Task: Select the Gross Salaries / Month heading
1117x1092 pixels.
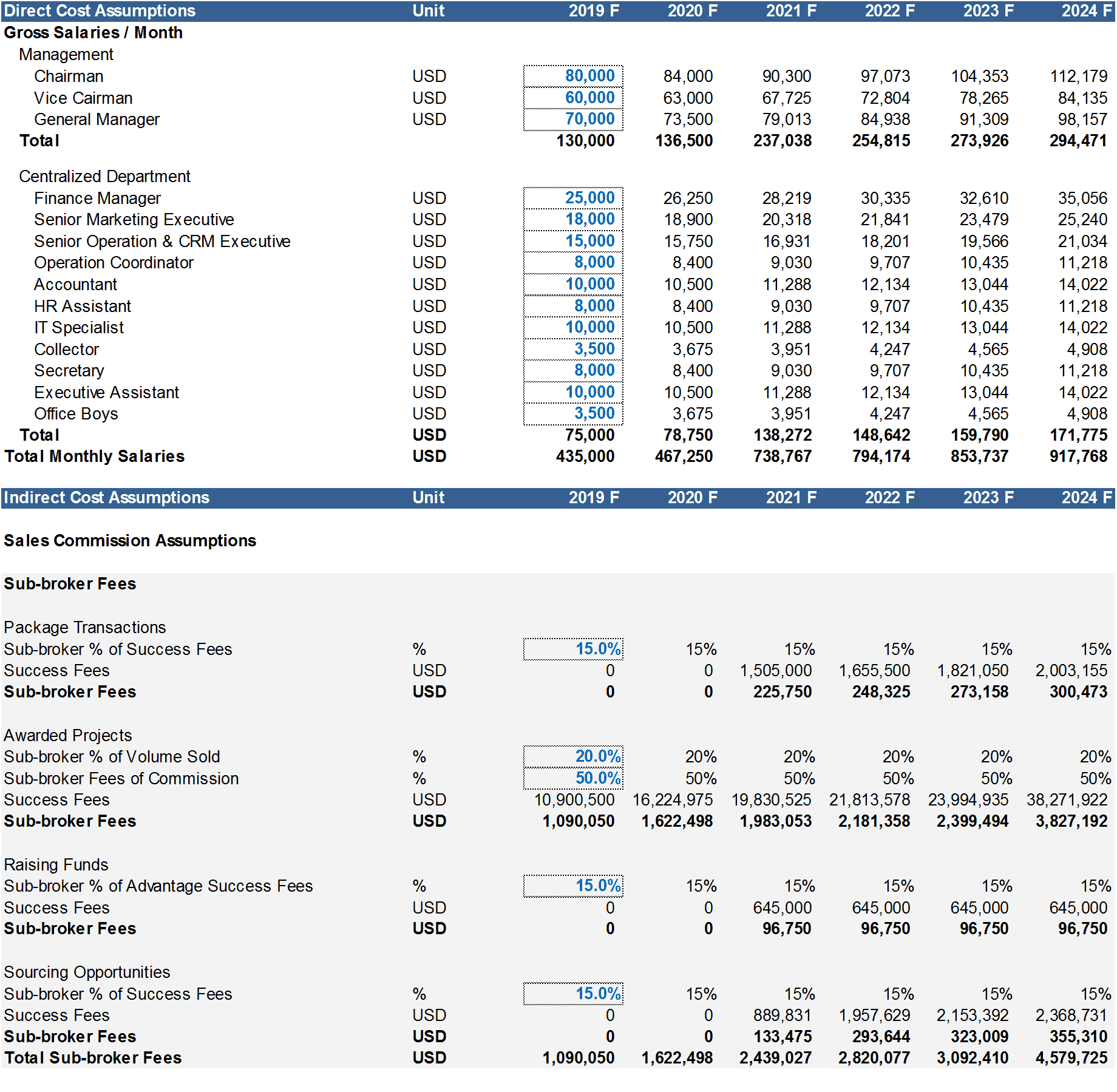Action: pyautogui.click(x=93, y=33)
